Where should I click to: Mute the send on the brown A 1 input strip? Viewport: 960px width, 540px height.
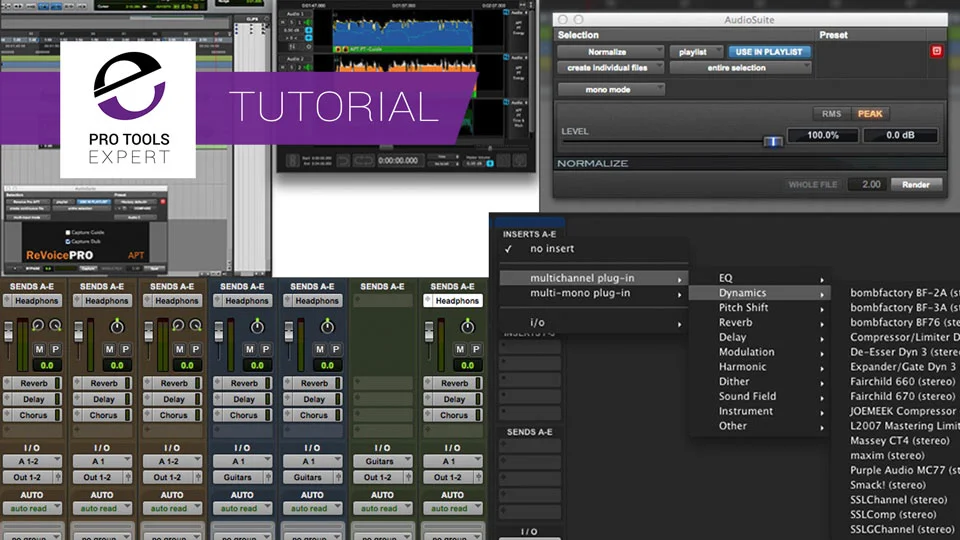[x=109, y=349]
